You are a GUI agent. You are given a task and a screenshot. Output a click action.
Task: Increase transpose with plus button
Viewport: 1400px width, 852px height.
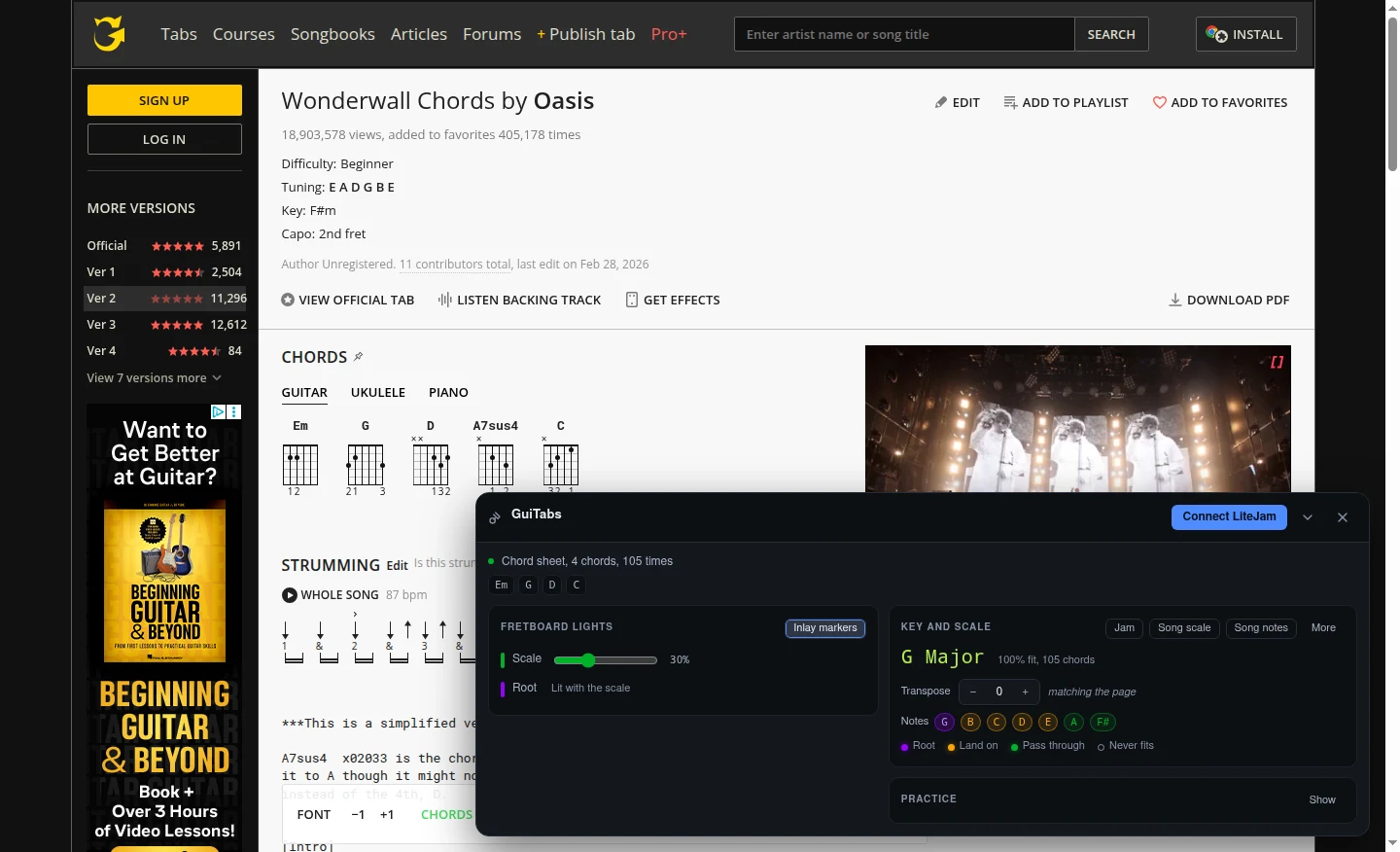click(1025, 692)
